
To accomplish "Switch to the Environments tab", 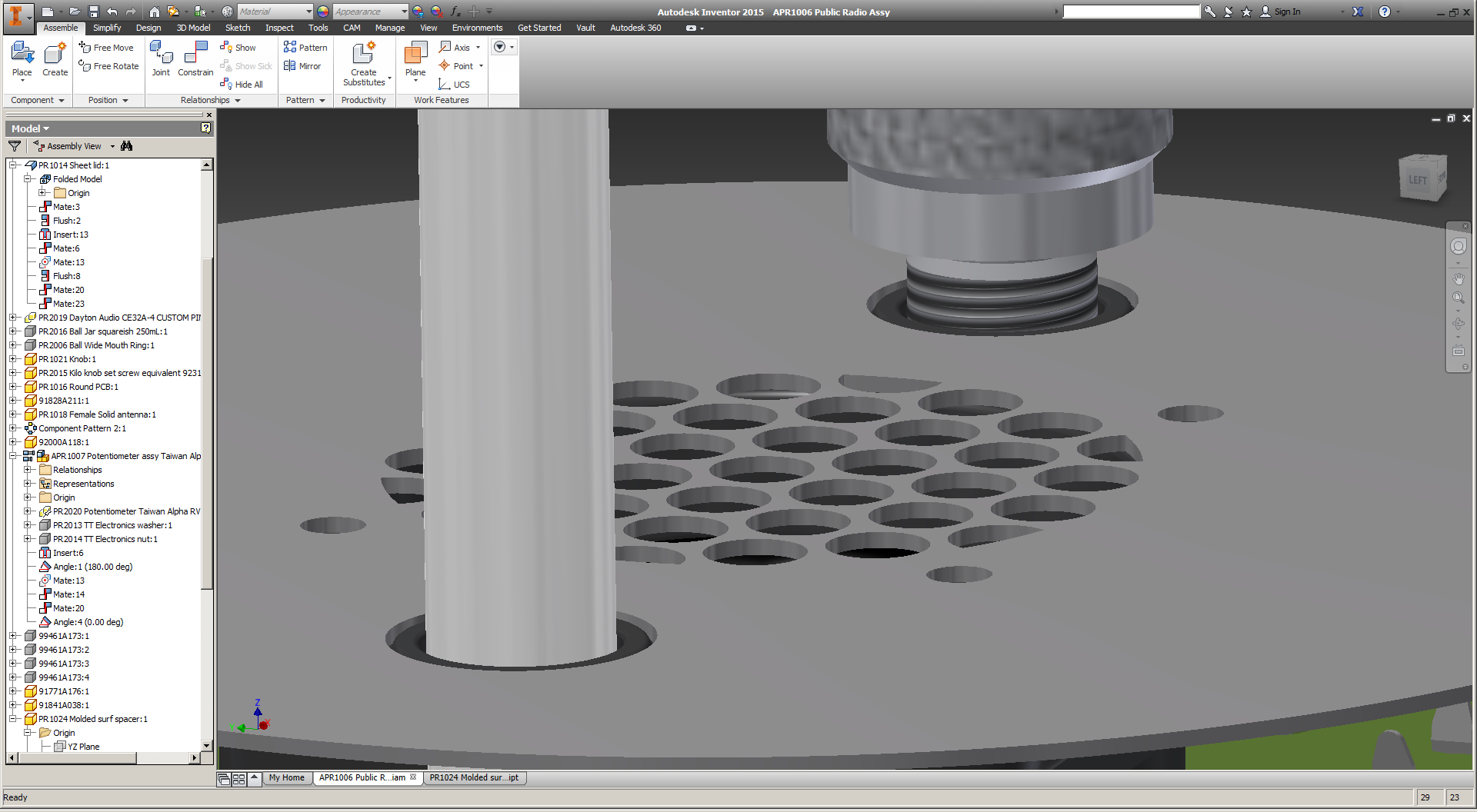I will 477,28.
